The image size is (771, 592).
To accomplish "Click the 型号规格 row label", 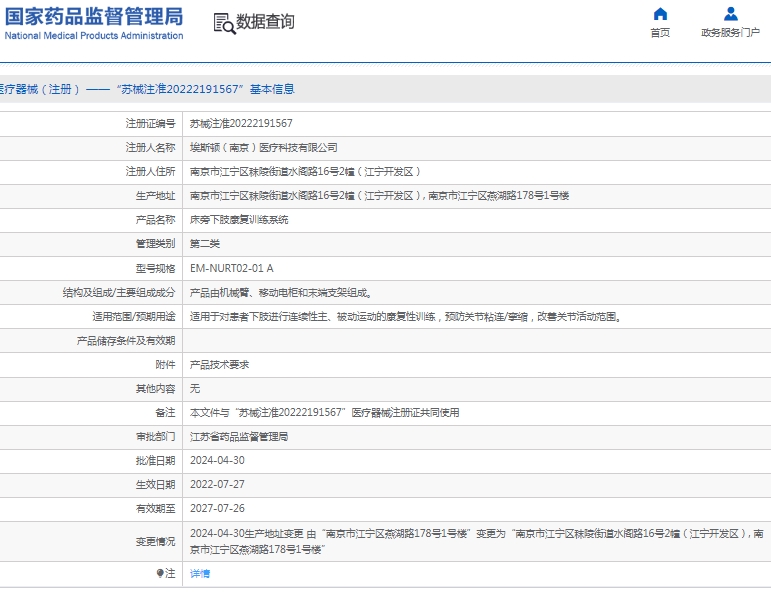I will tap(155, 268).
